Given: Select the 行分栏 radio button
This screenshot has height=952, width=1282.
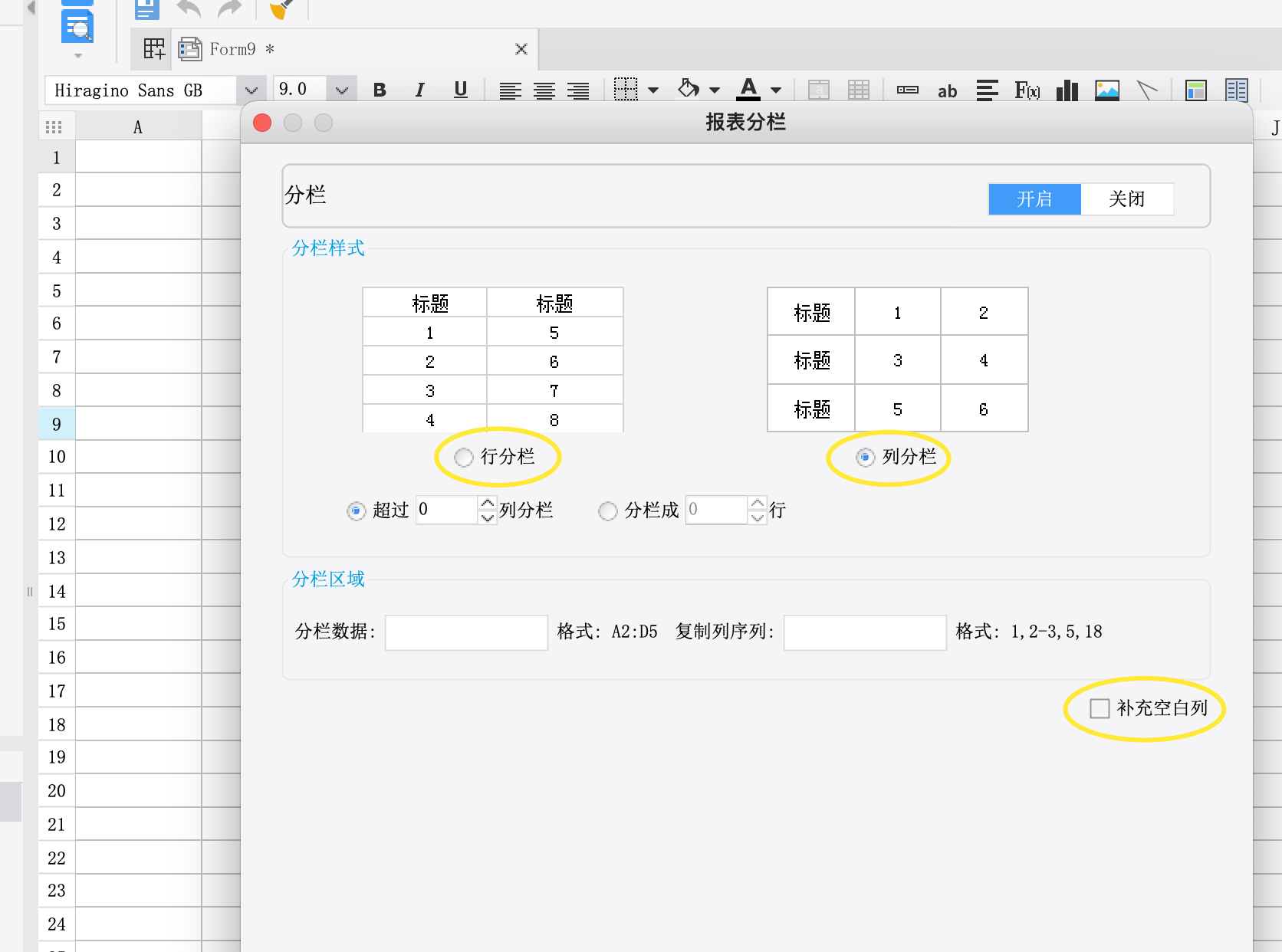Looking at the screenshot, I should pos(464,458).
